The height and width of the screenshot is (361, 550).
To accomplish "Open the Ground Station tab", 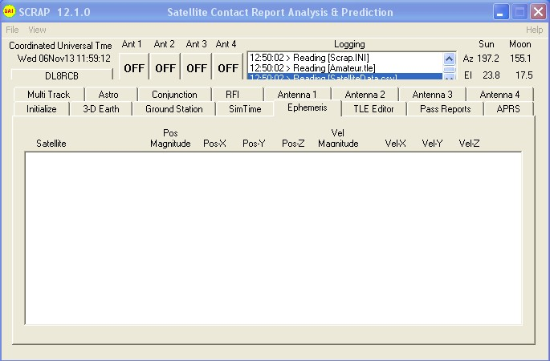I will point(174,109).
